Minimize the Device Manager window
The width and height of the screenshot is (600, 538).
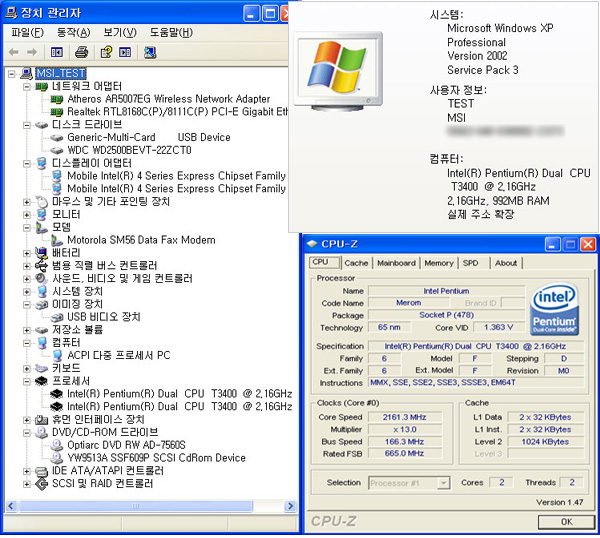point(251,14)
